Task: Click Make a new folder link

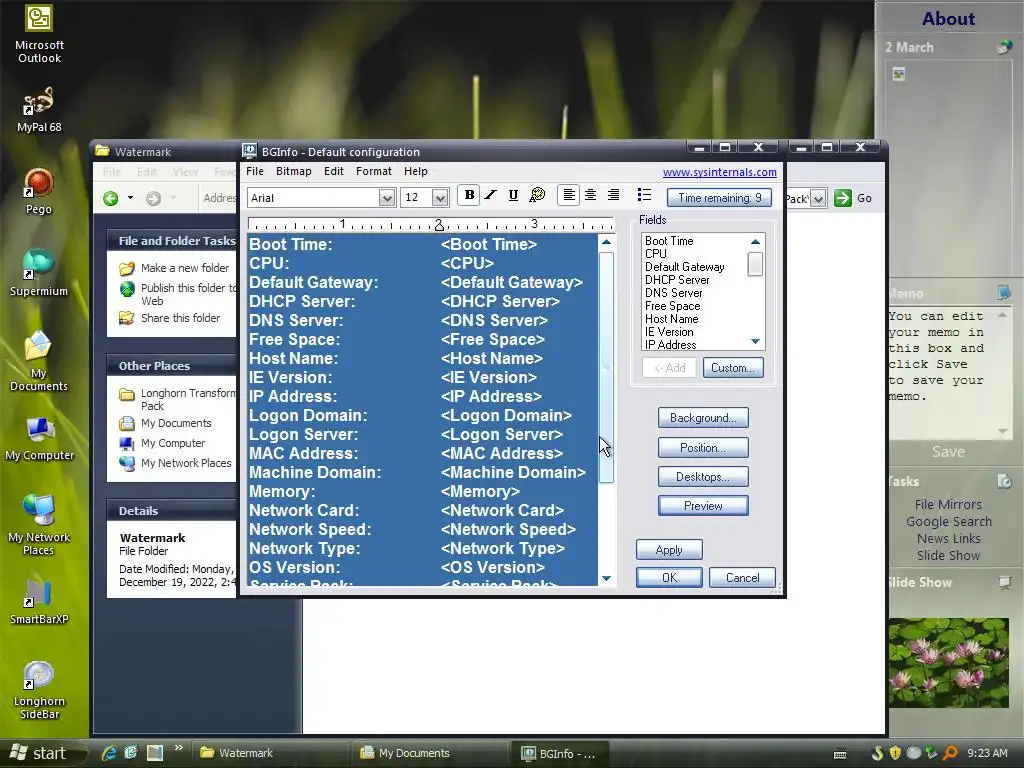Action: point(185,268)
